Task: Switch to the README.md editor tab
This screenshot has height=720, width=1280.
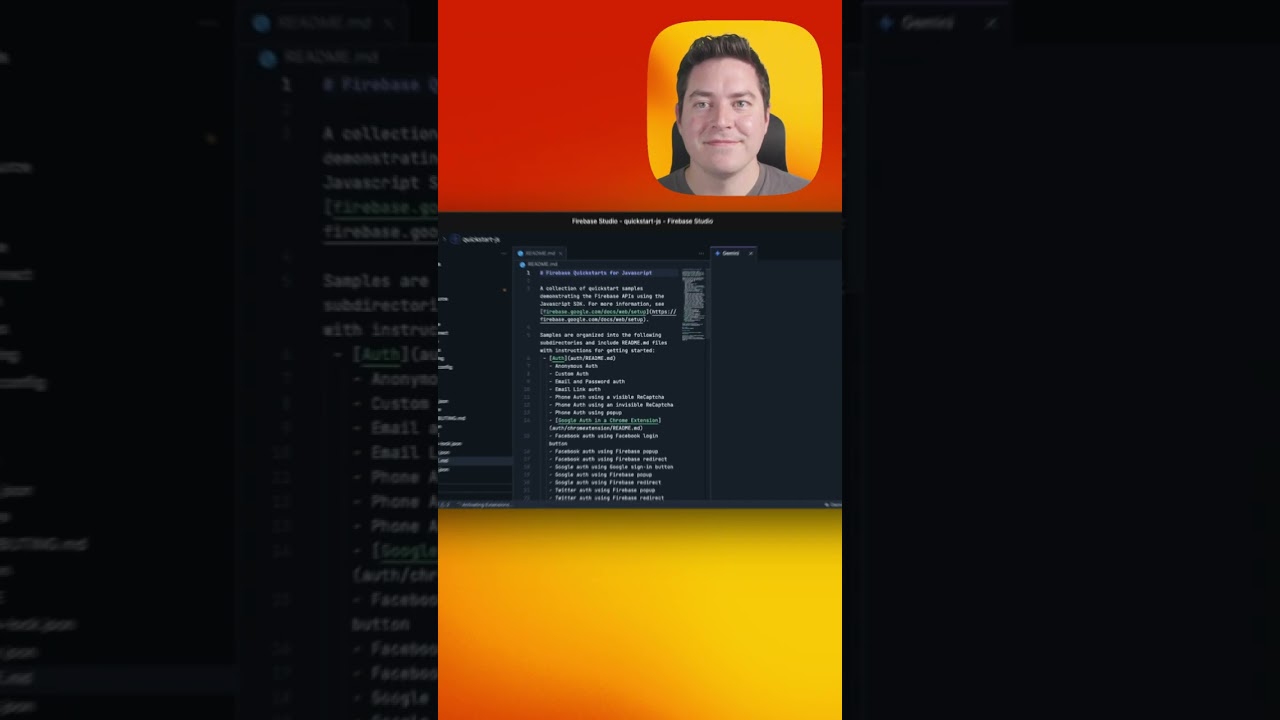Action: coord(540,253)
